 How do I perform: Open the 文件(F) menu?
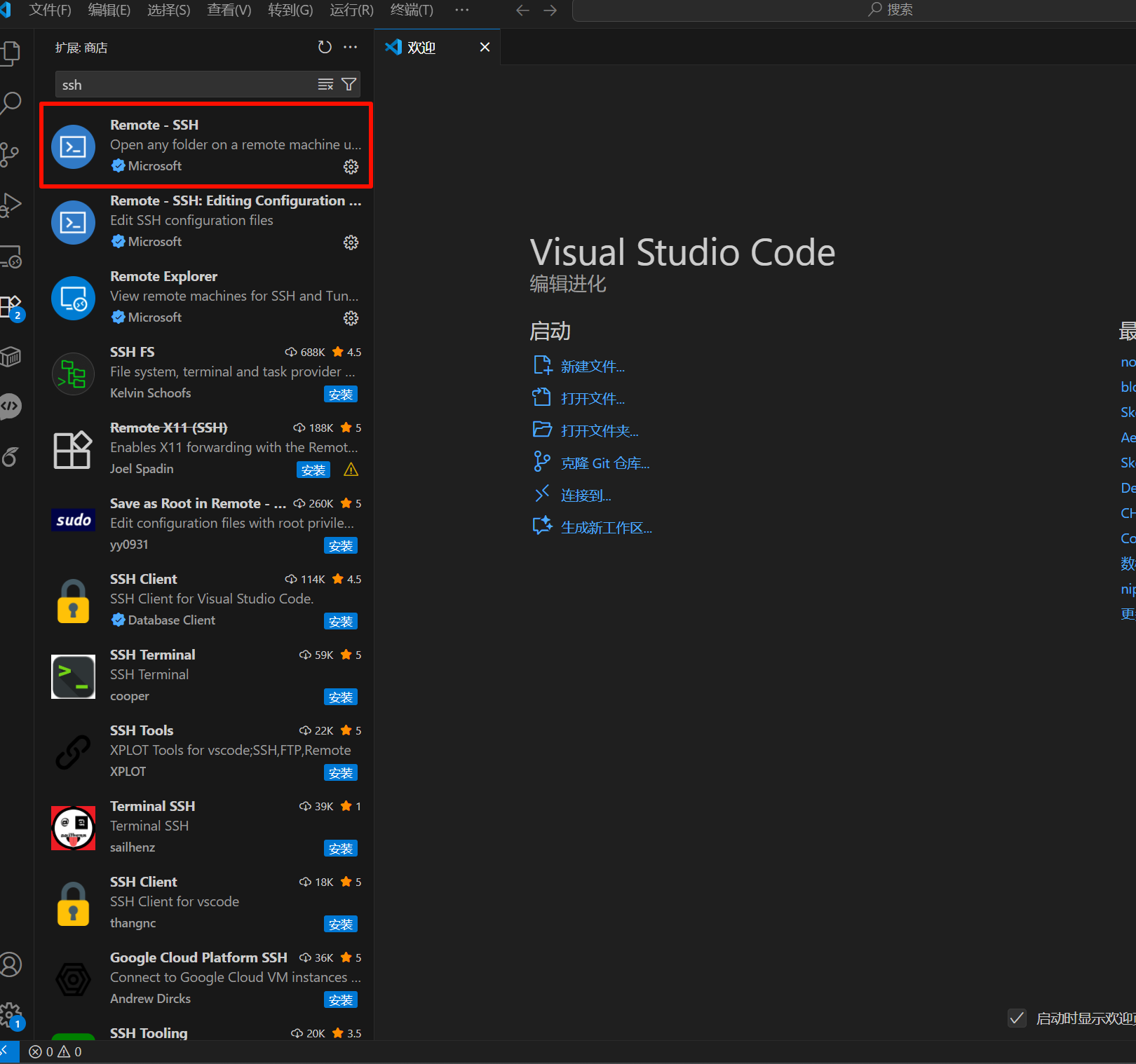point(50,10)
